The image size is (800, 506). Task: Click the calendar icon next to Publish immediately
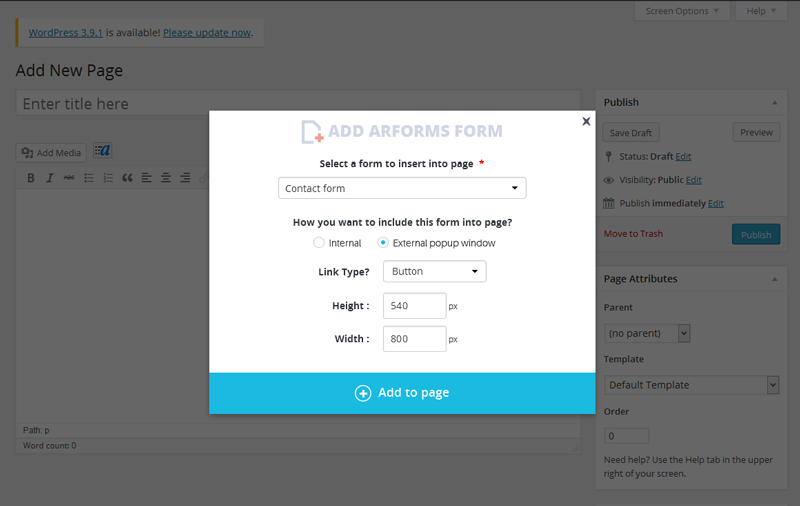point(609,203)
